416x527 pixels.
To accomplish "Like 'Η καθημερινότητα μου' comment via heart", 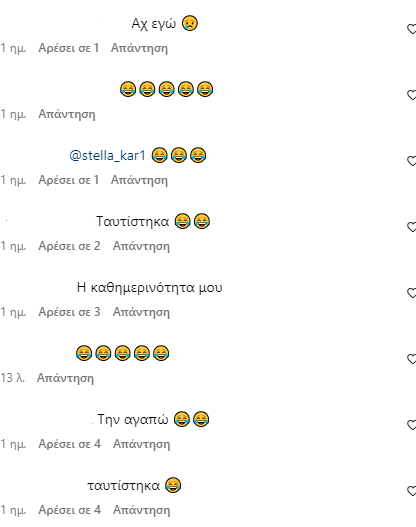I will click(x=412, y=293).
